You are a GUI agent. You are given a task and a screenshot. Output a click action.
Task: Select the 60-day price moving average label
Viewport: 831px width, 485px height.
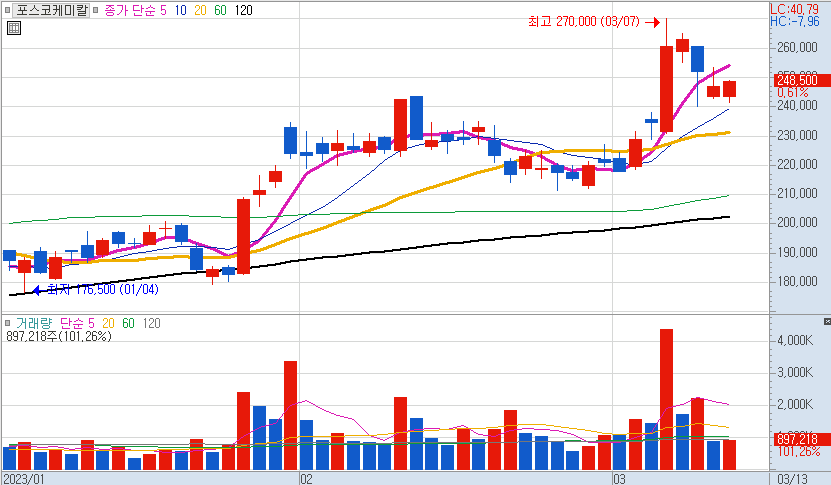tap(220, 10)
